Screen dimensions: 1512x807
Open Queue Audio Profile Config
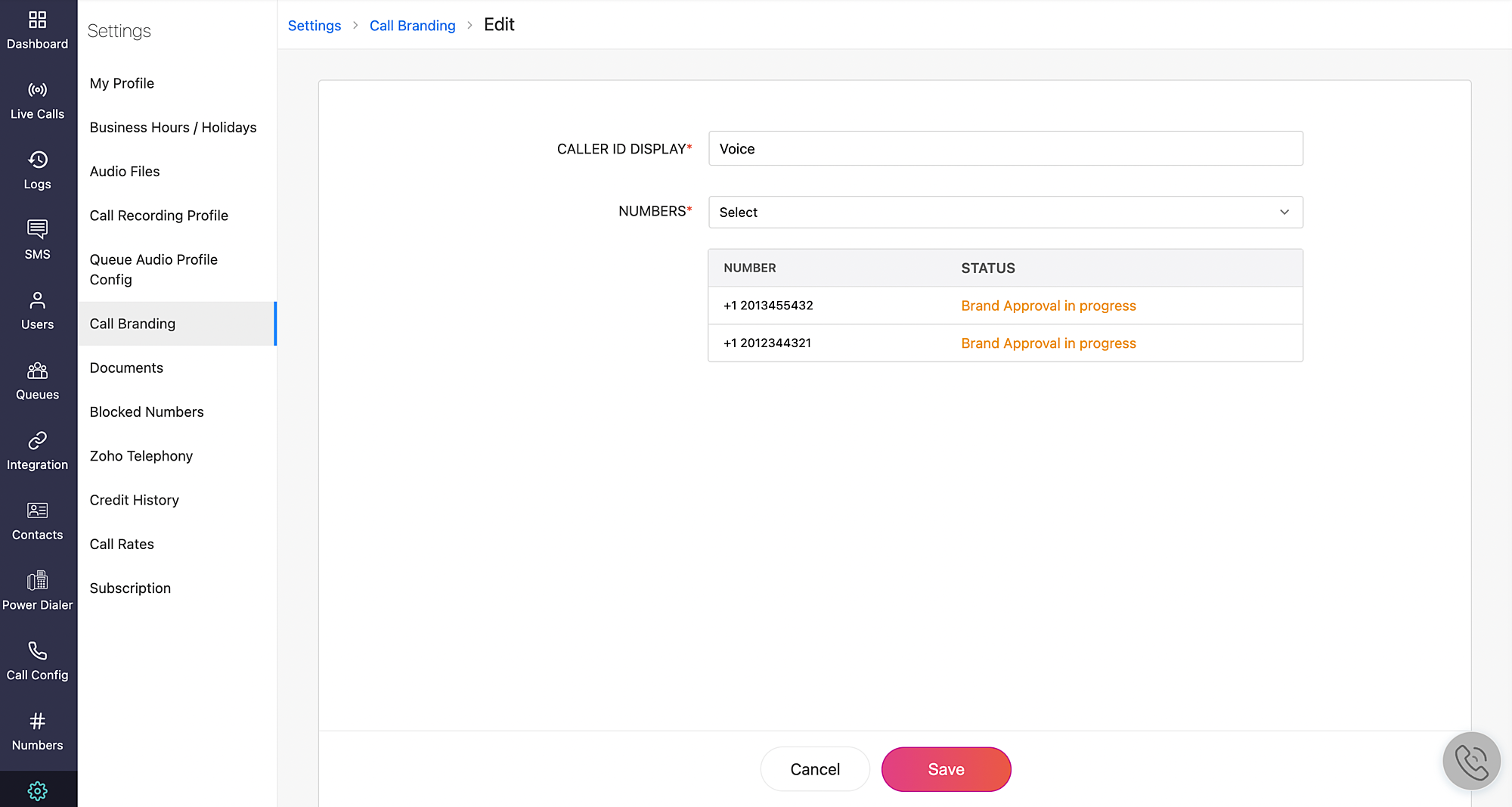153,269
